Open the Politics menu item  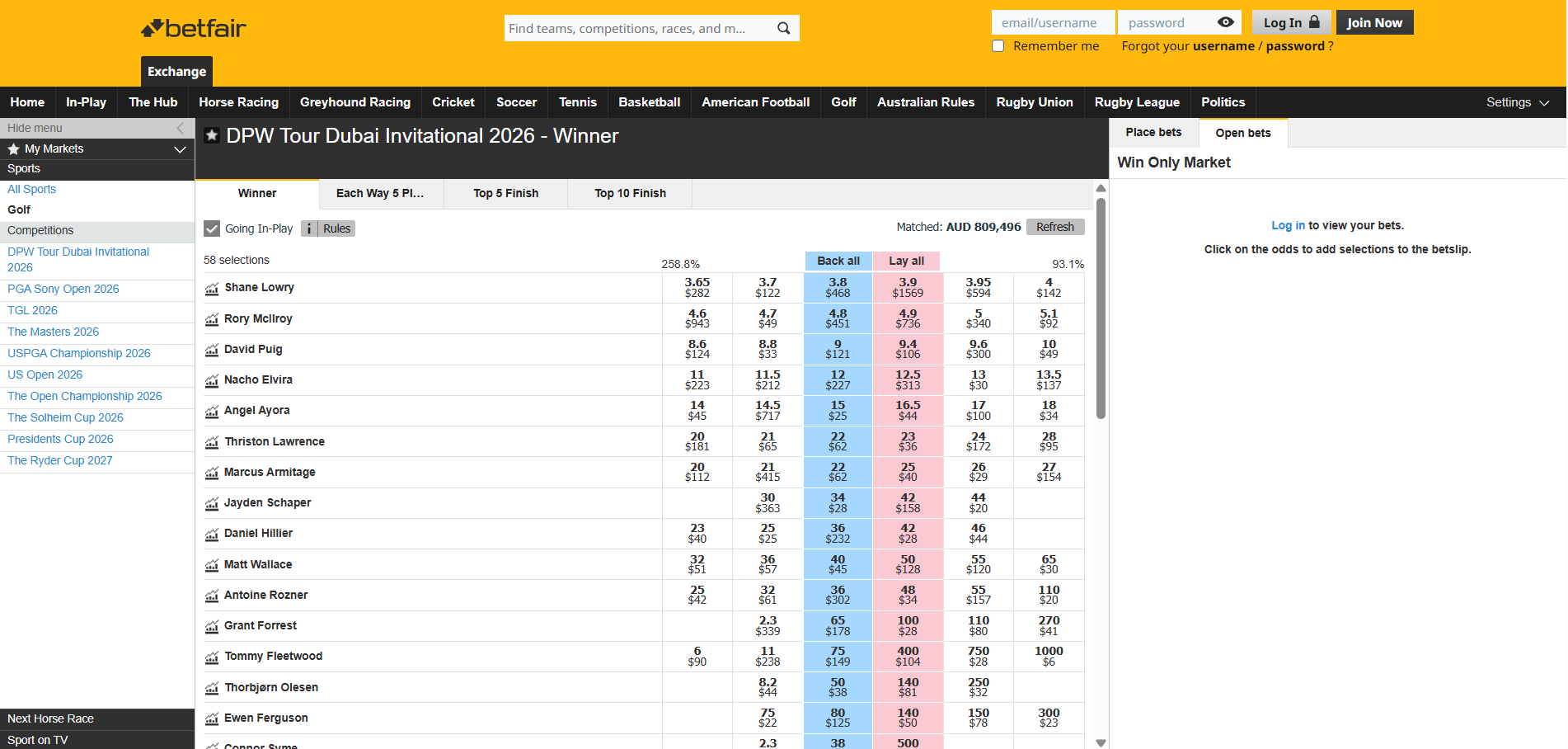coord(1223,102)
